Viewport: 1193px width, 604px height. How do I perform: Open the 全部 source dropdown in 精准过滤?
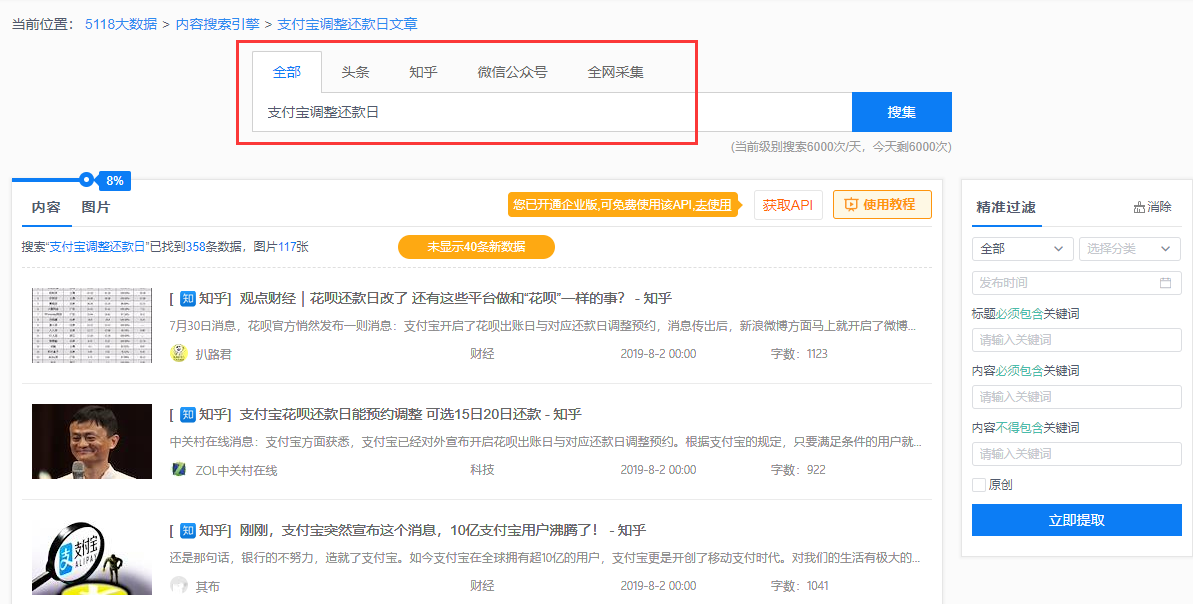tap(1022, 249)
